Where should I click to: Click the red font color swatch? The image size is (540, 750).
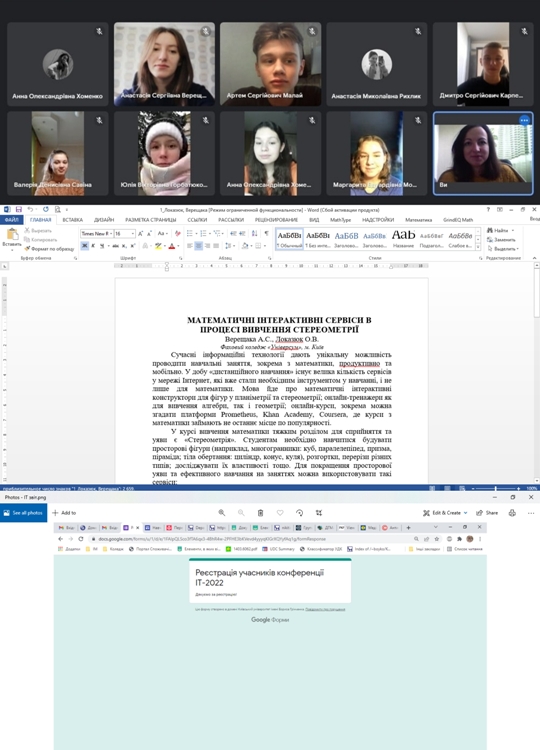tap(172, 246)
